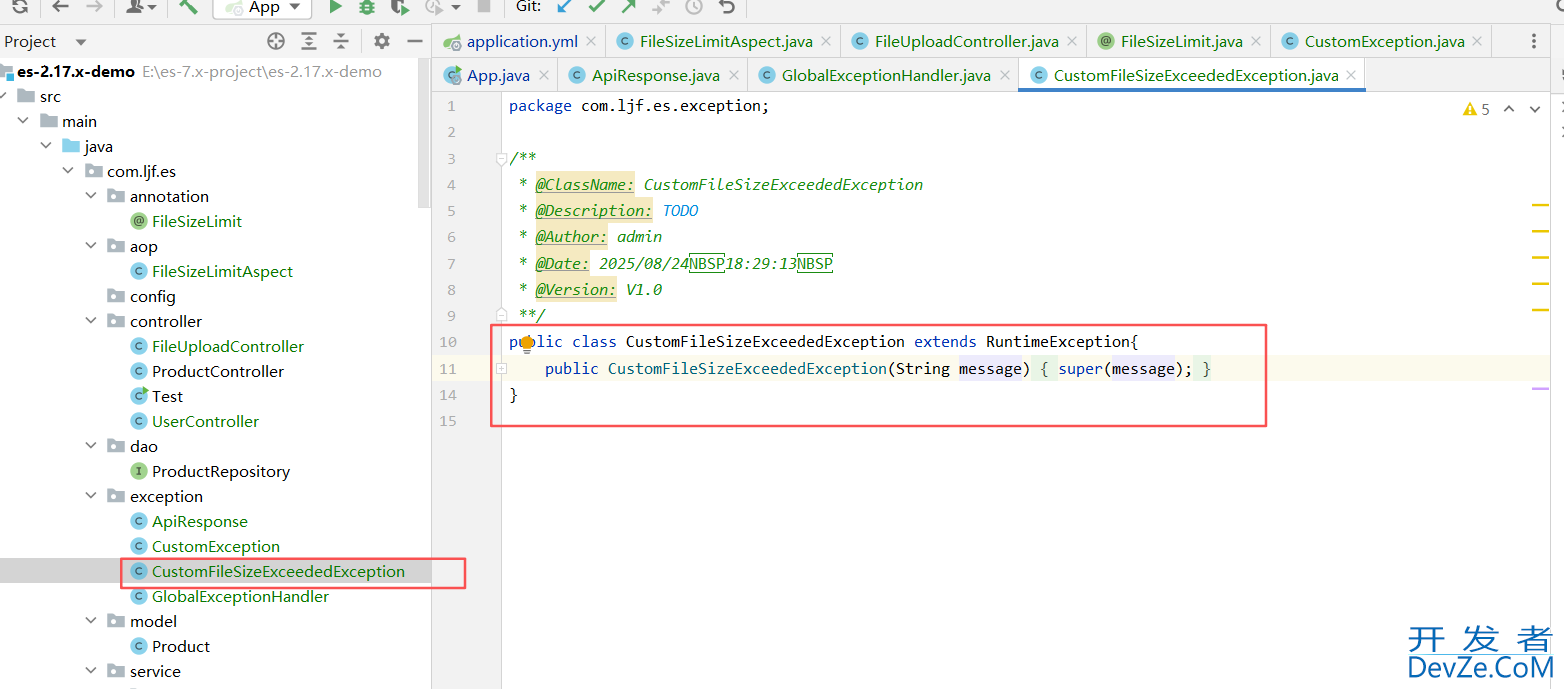
Task: Click the Forward navigation arrow
Action: click(94, 6)
